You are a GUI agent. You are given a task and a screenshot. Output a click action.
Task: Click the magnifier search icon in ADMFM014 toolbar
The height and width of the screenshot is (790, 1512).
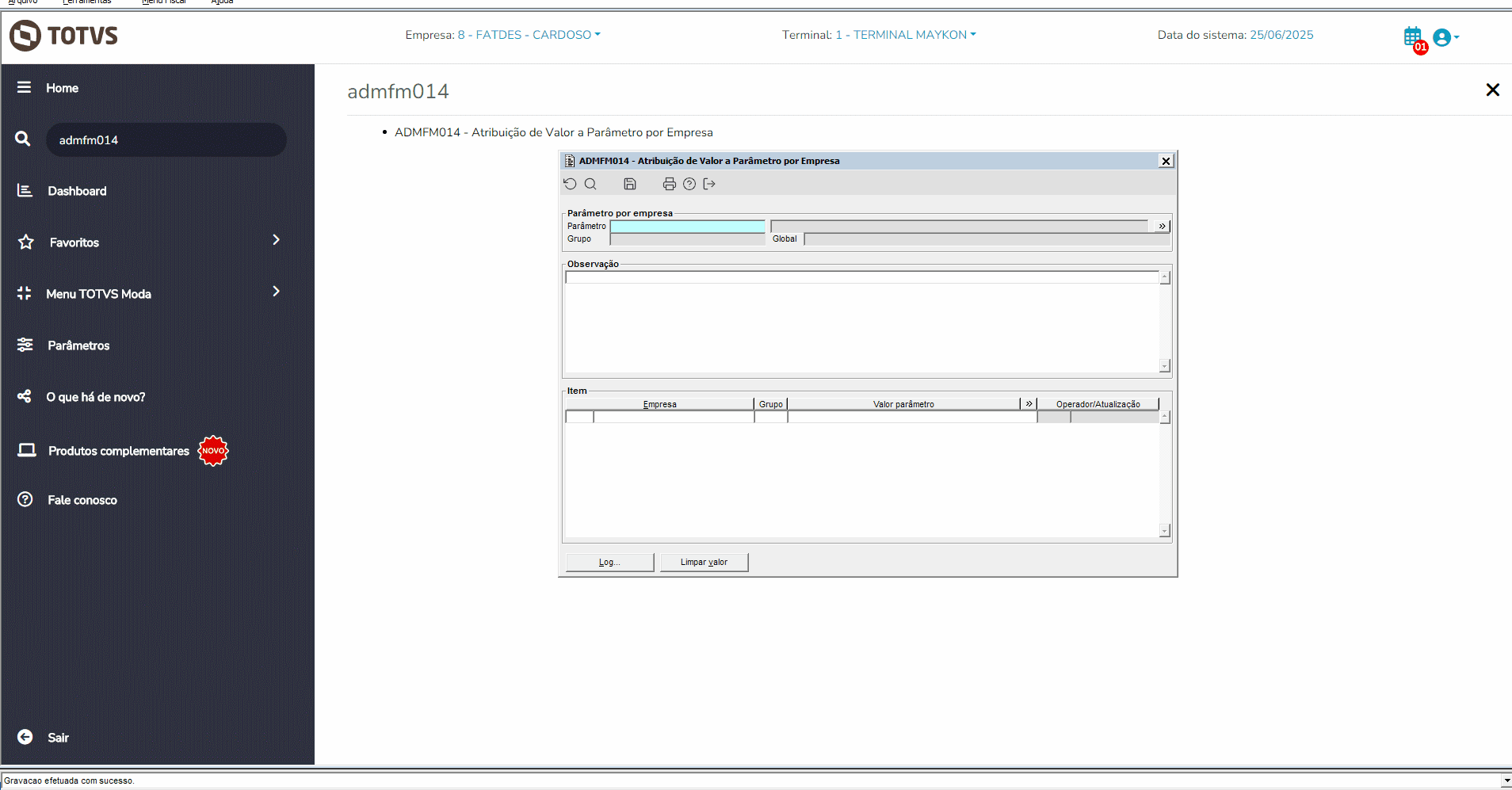pos(590,184)
